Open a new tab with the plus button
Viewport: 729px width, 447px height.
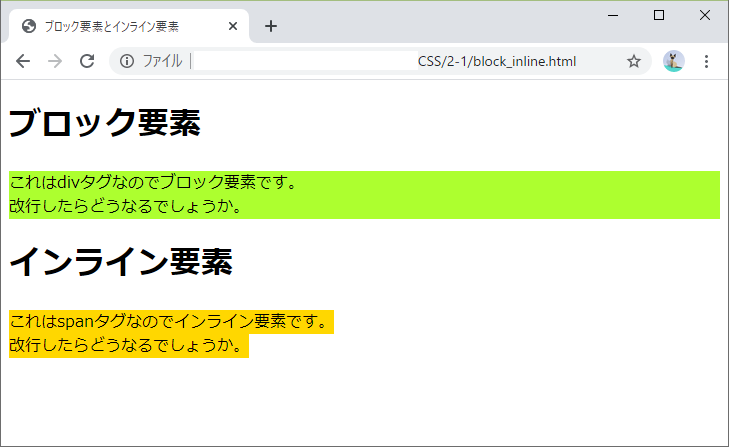(271, 26)
